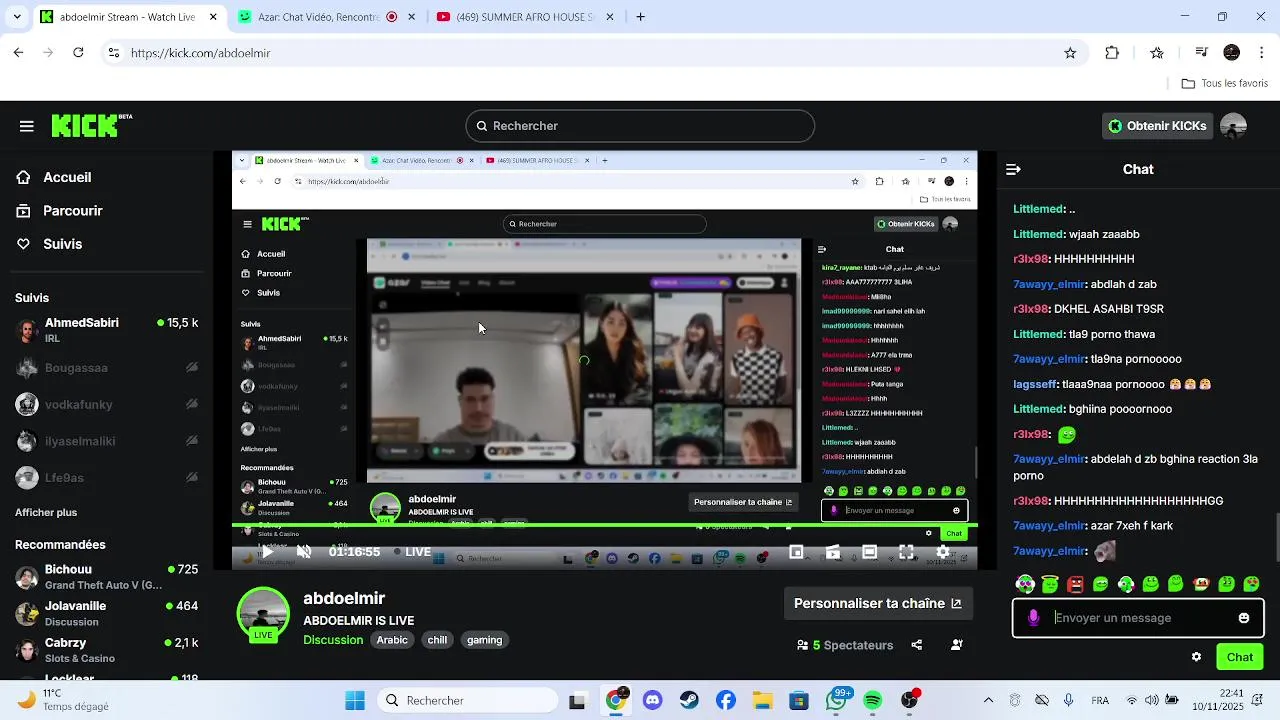Viewport: 1280px width, 720px height.
Task: Open the emoji picker in the chat box
Action: (1244, 618)
